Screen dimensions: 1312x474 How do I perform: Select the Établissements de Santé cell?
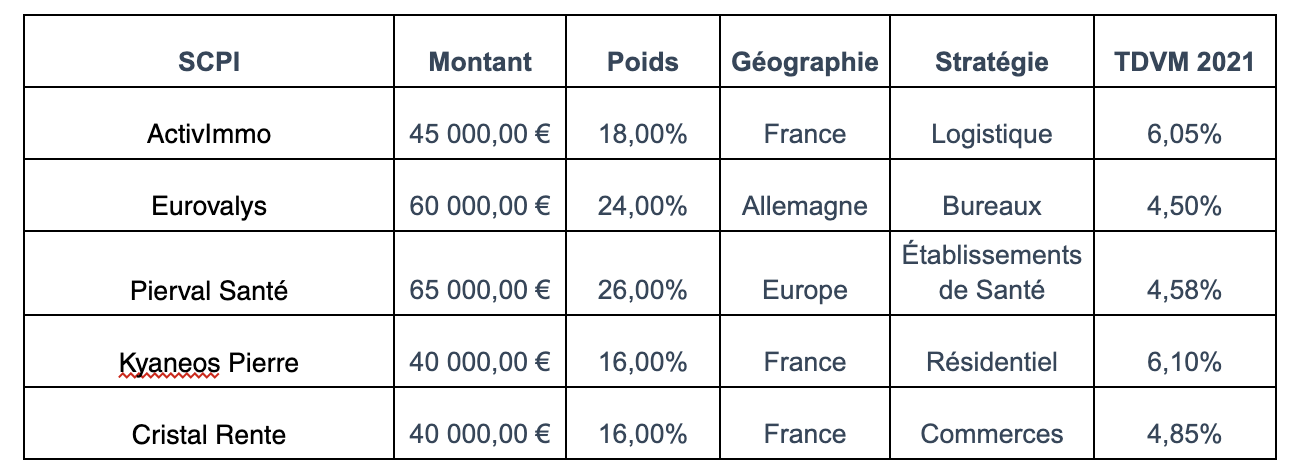point(992,274)
